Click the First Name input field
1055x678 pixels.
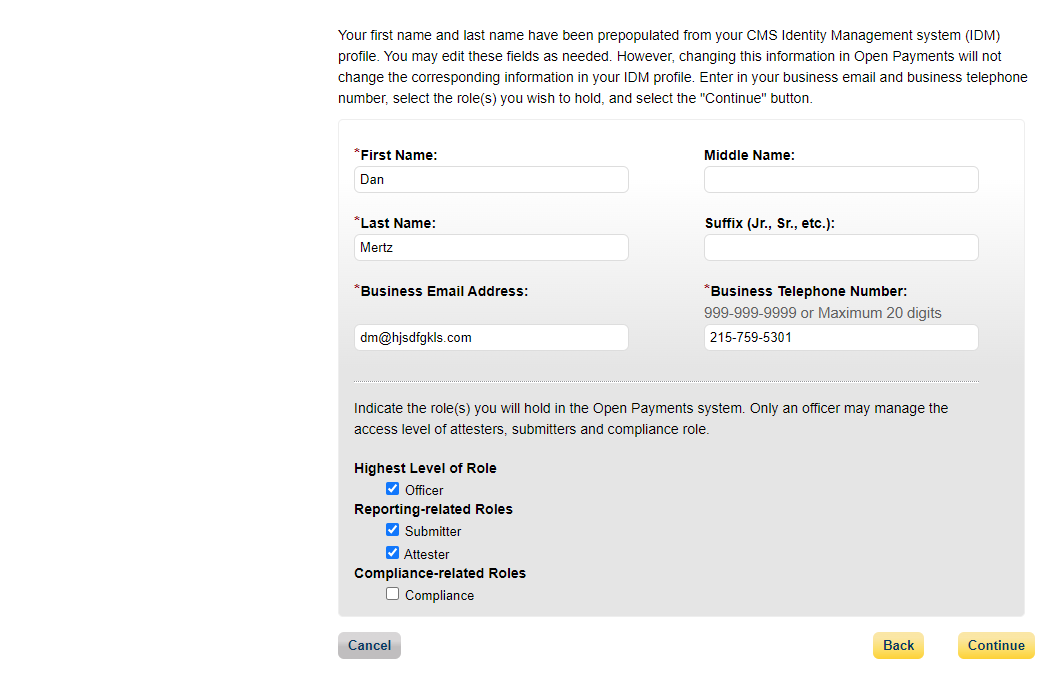click(x=491, y=180)
